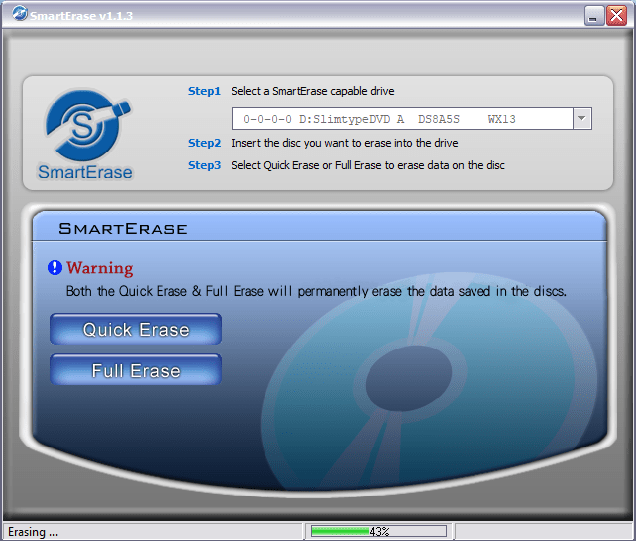Click the SmartErase logo icon
This screenshot has height=541, width=636.
click(x=86, y=125)
